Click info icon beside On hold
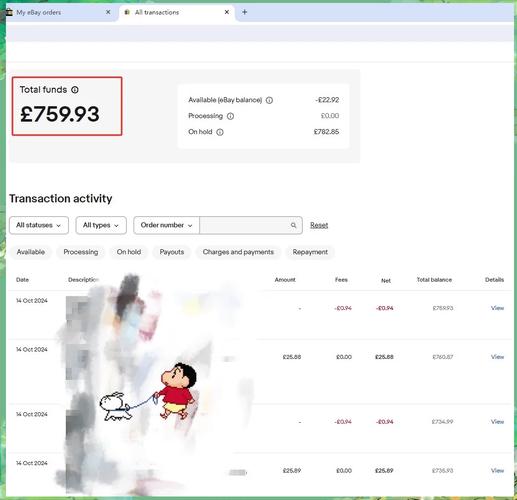 point(220,132)
